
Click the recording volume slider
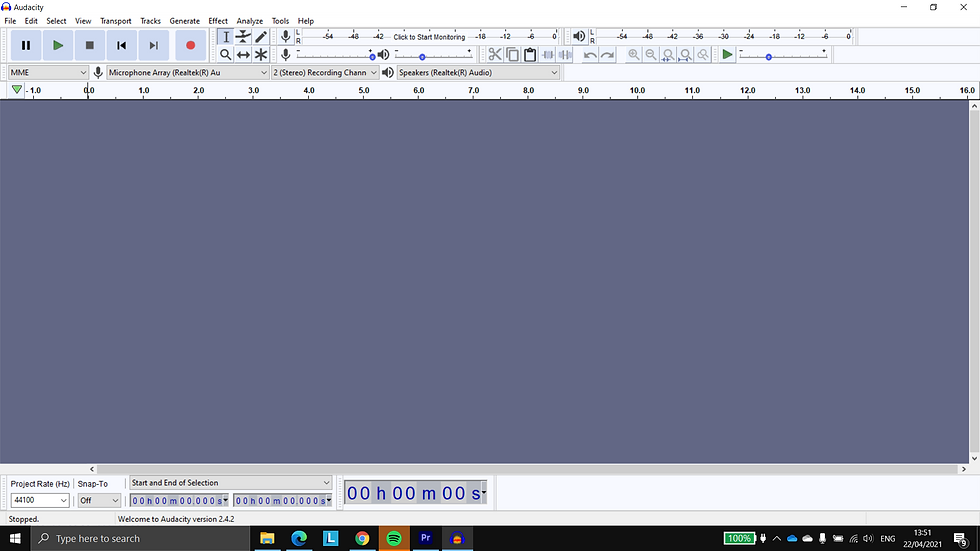point(336,56)
